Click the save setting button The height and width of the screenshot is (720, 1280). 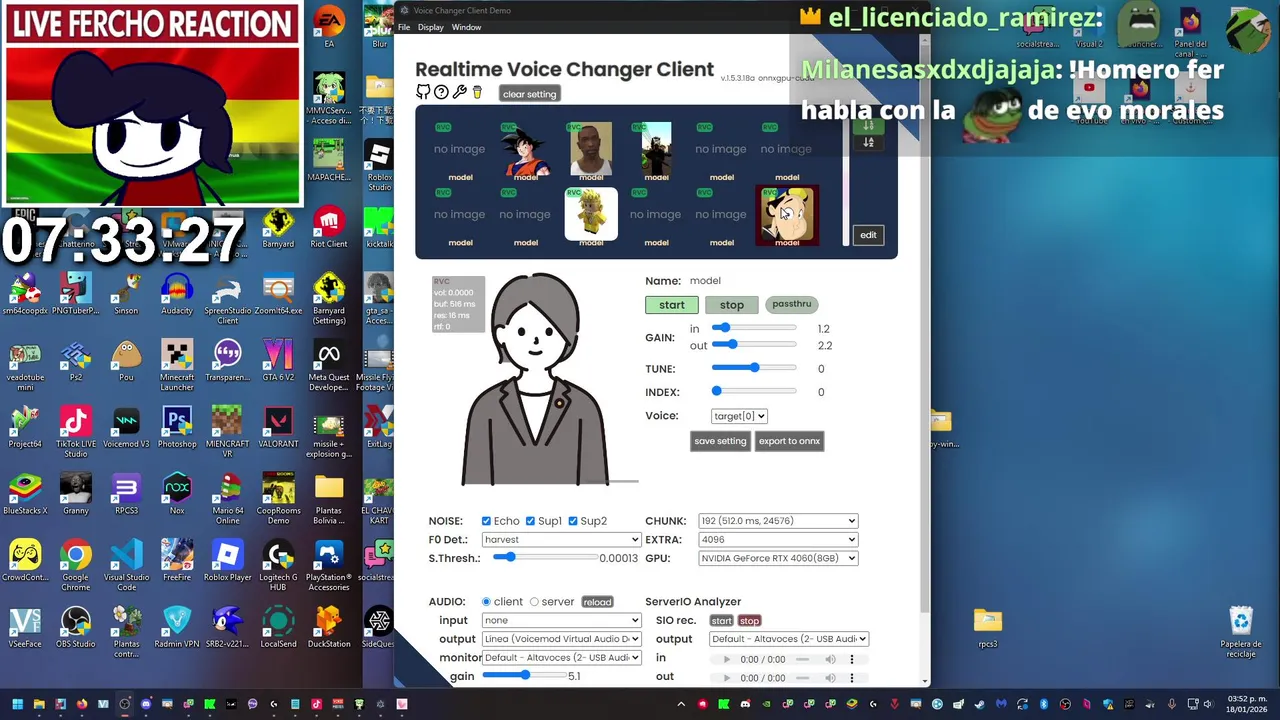tap(720, 441)
